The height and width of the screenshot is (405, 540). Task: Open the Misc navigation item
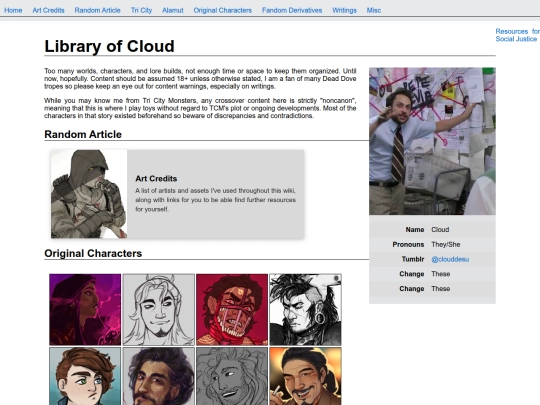pyautogui.click(x=374, y=10)
